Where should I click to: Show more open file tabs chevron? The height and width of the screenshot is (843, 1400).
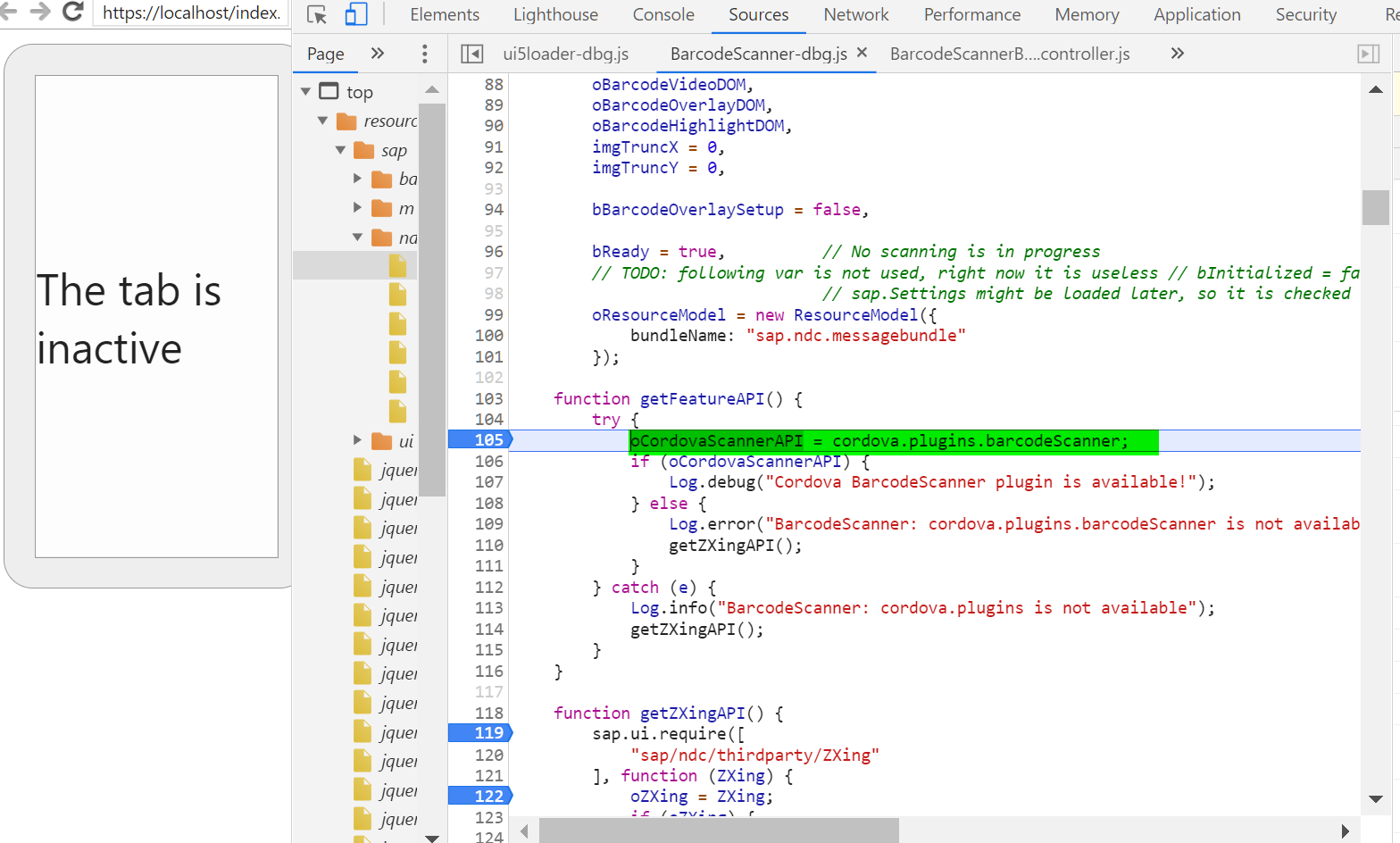coord(1178,54)
